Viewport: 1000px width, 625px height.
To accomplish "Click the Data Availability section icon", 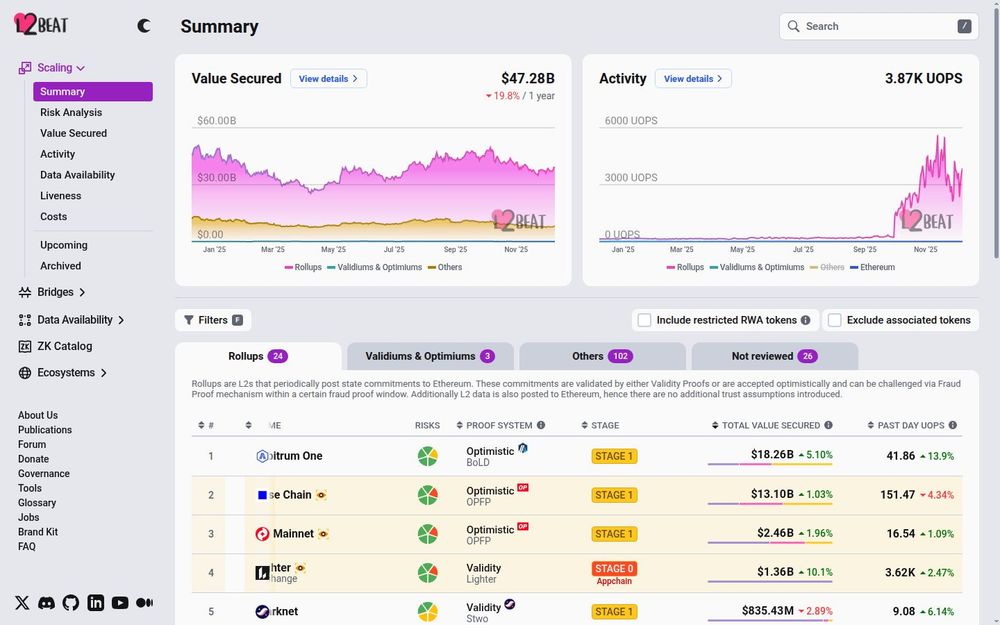I will point(25,320).
